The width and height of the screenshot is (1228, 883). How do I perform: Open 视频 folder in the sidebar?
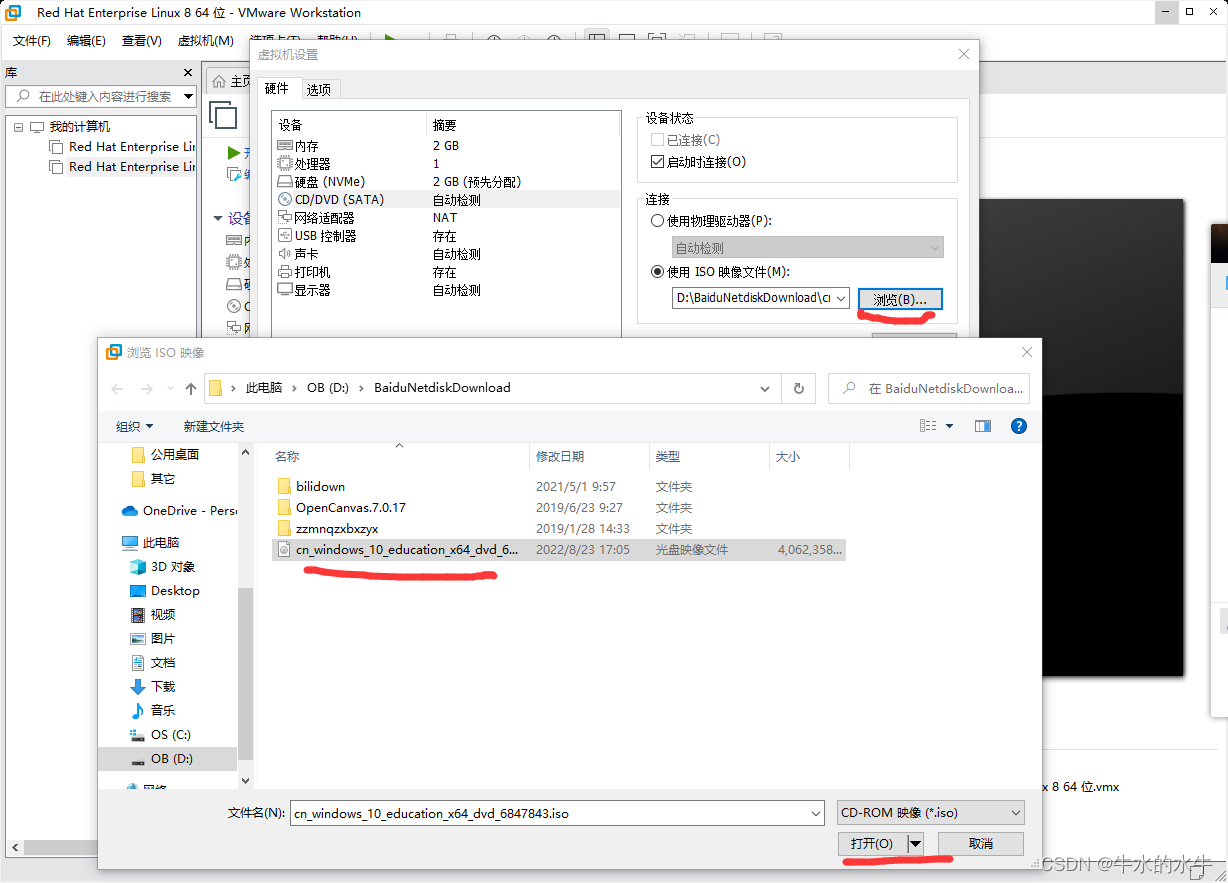(x=153, y=615)
